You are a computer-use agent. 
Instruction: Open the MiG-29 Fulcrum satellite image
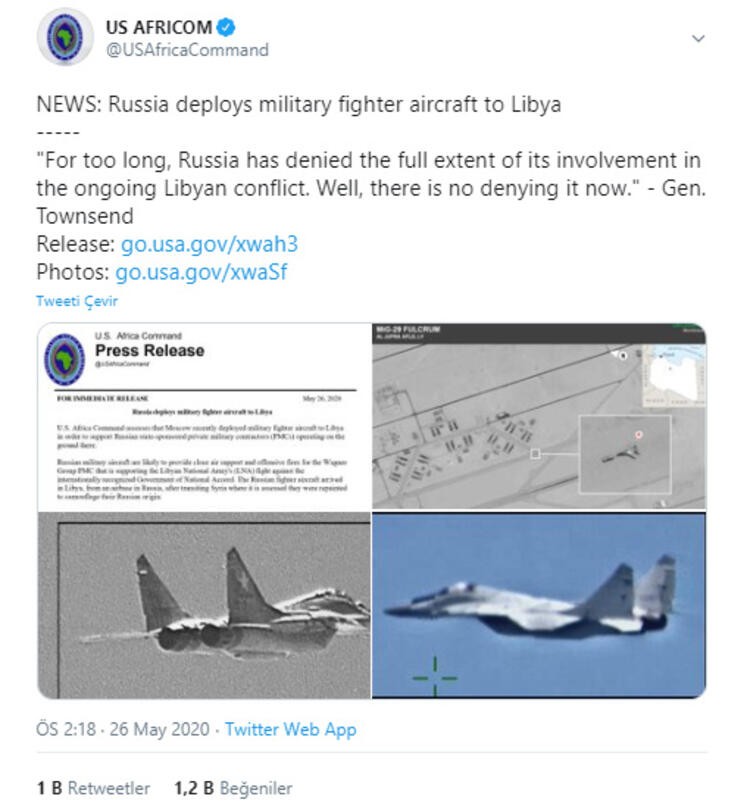click(539, 416)
